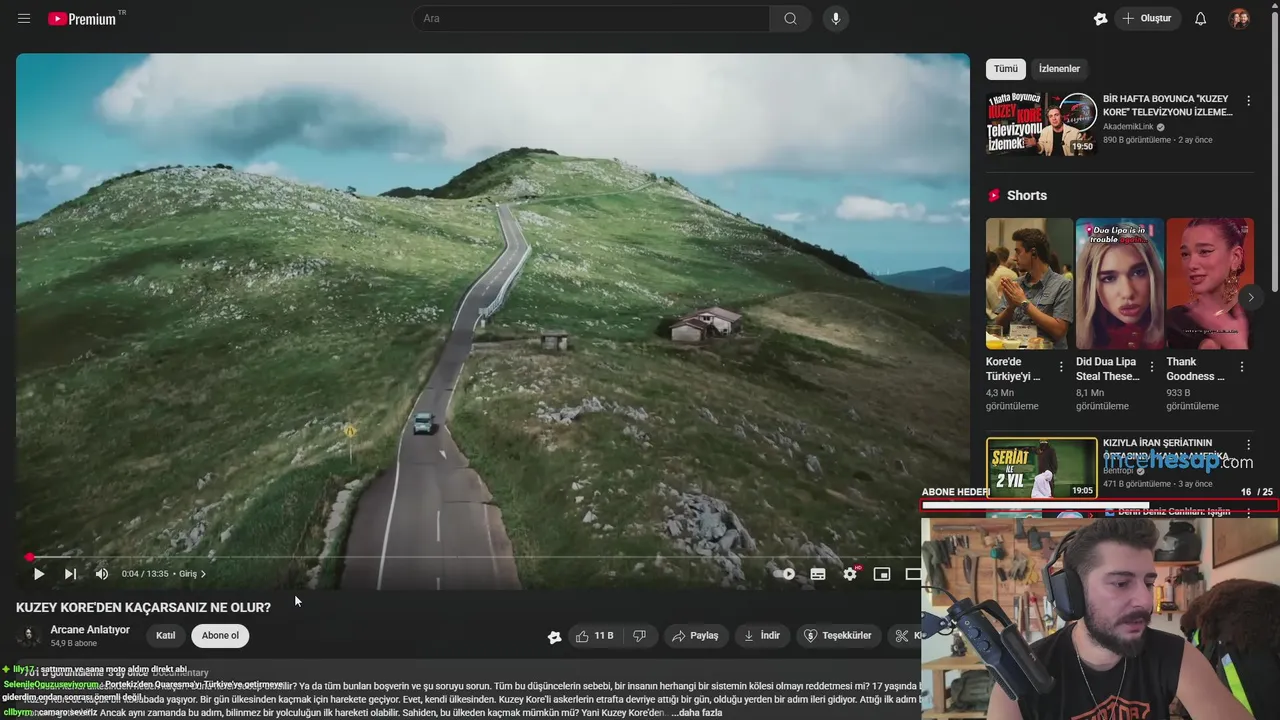This screenshot has height=720, width=1280.
Task: Open Kuzey Kore televizyonu video thumbnail
Action: pos(1041,124)
